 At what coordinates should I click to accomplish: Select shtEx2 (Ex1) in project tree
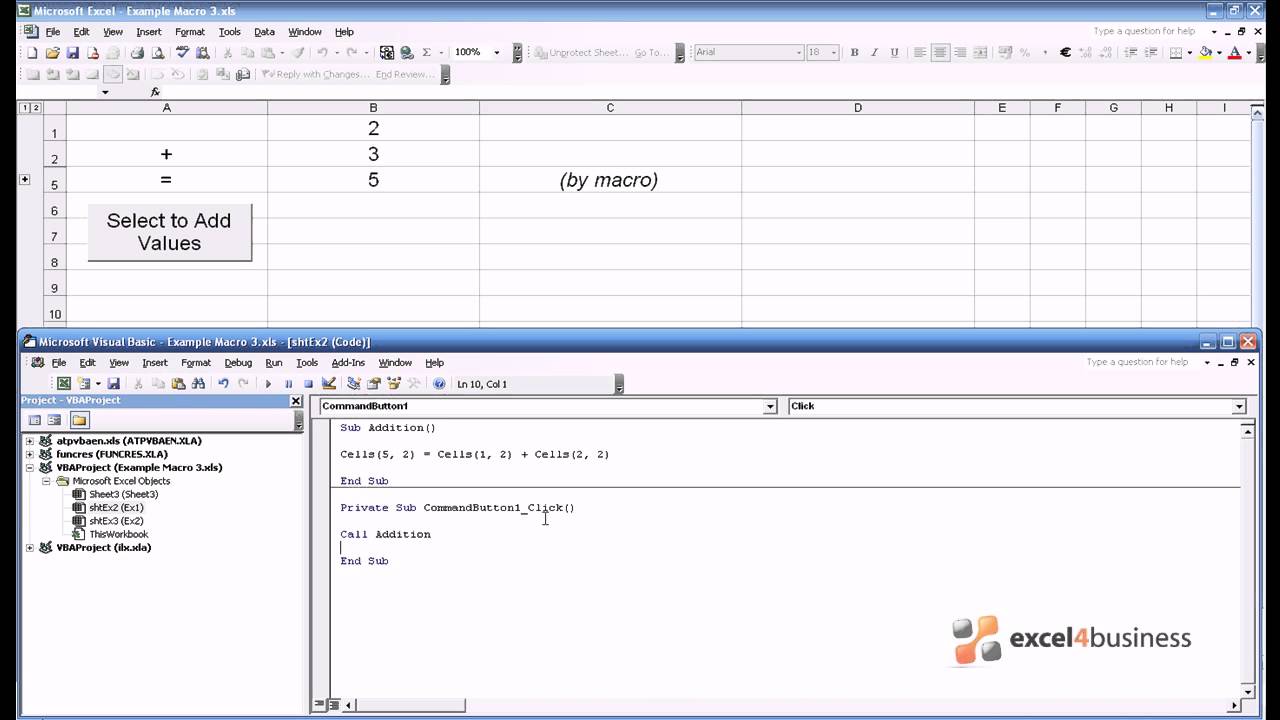(x=116, y=508)
